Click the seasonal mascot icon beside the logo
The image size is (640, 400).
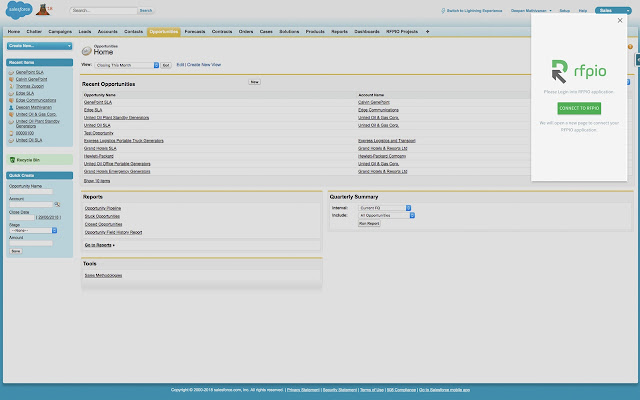(43, 9)
